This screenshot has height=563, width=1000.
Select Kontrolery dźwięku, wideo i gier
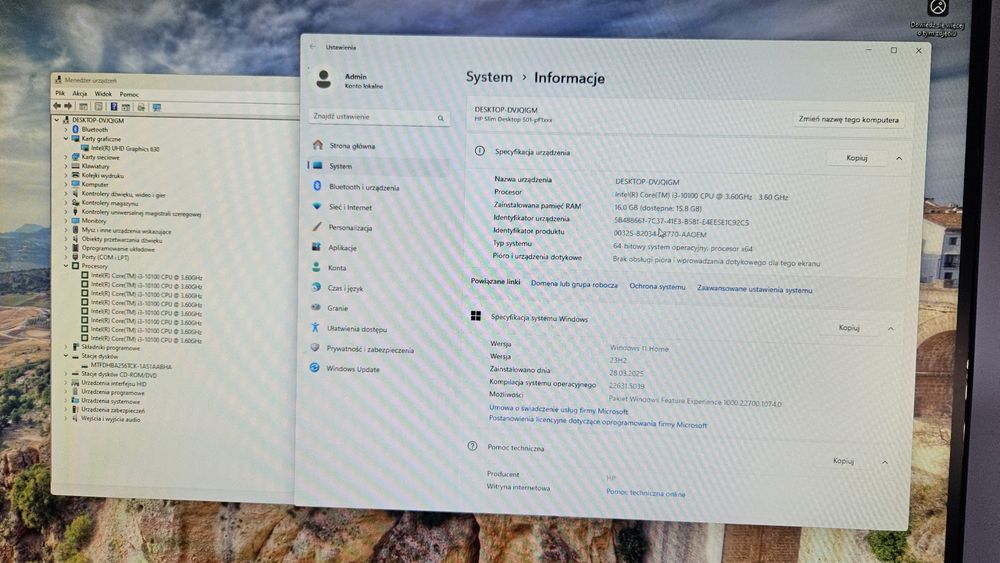tap(123, 194)
